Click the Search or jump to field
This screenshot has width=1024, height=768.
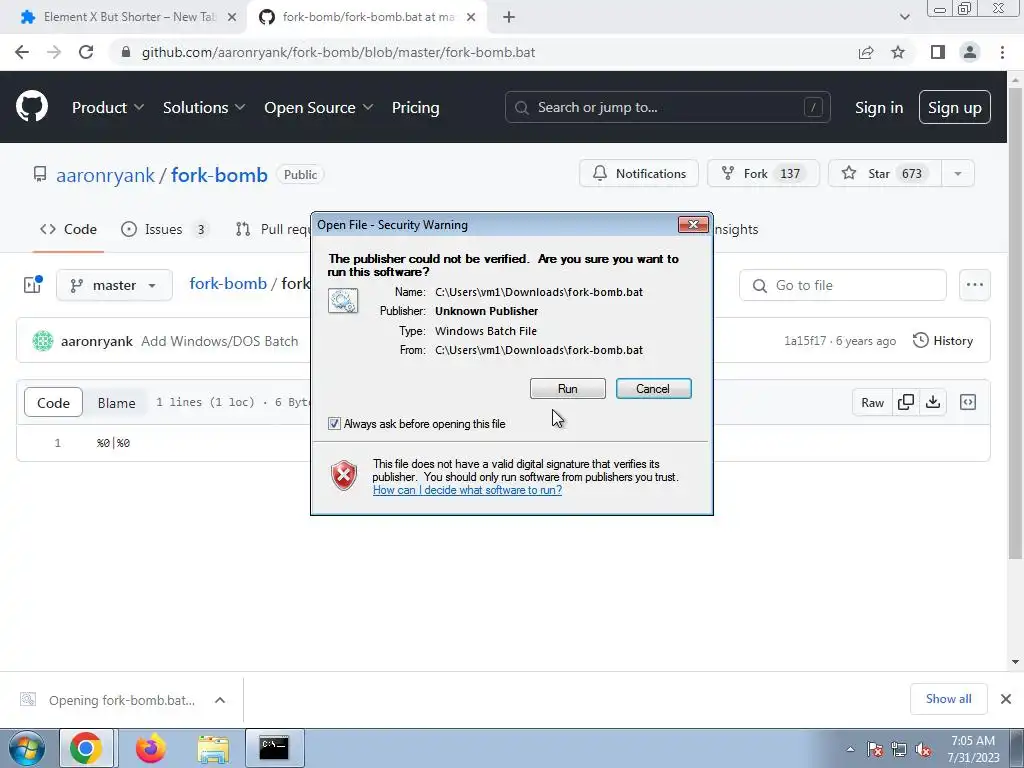pyautogui.click(x=667, y=107)
